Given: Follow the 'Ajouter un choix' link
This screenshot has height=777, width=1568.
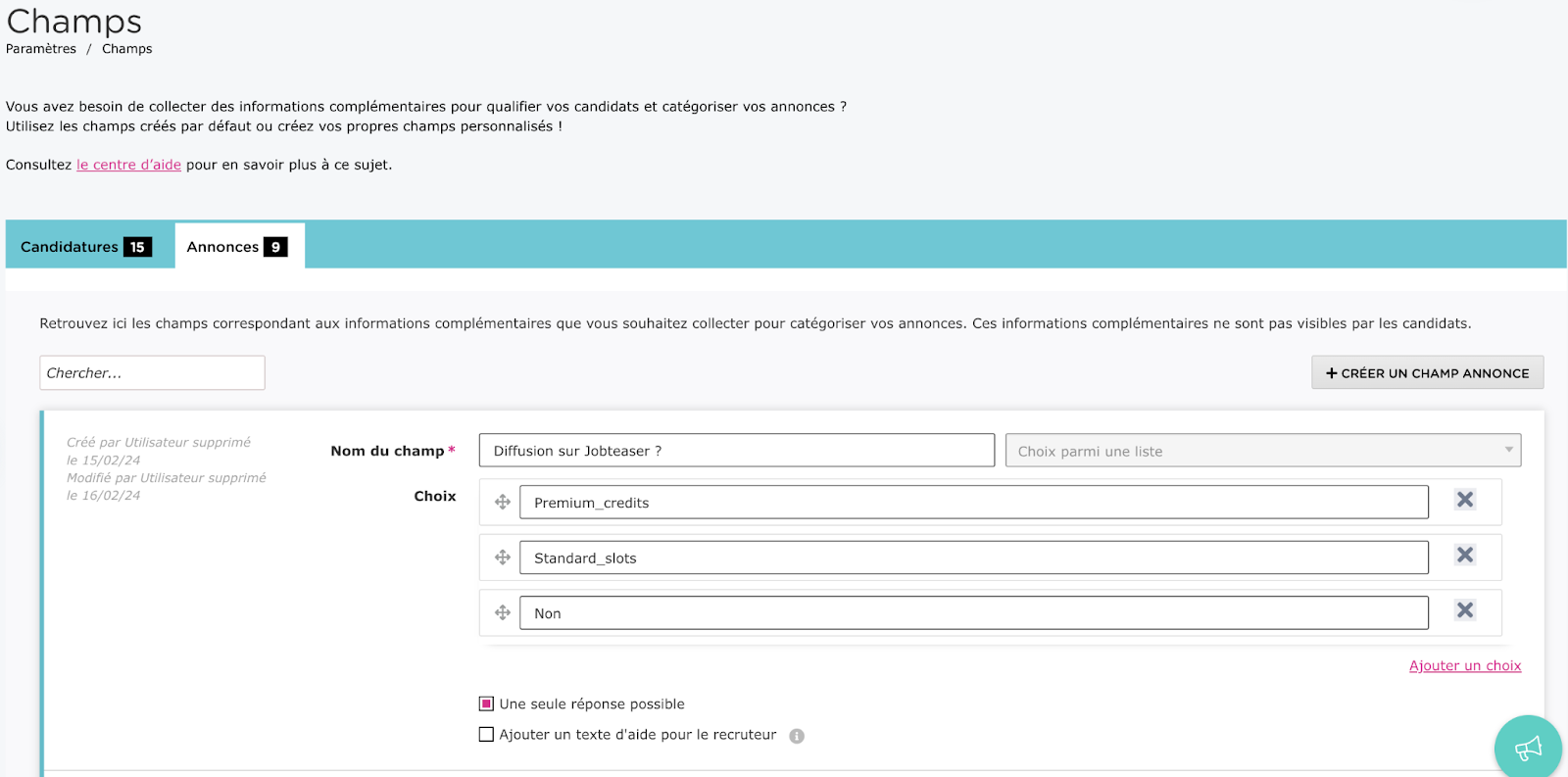Looking at the screenshot, I should point(1465,665).
